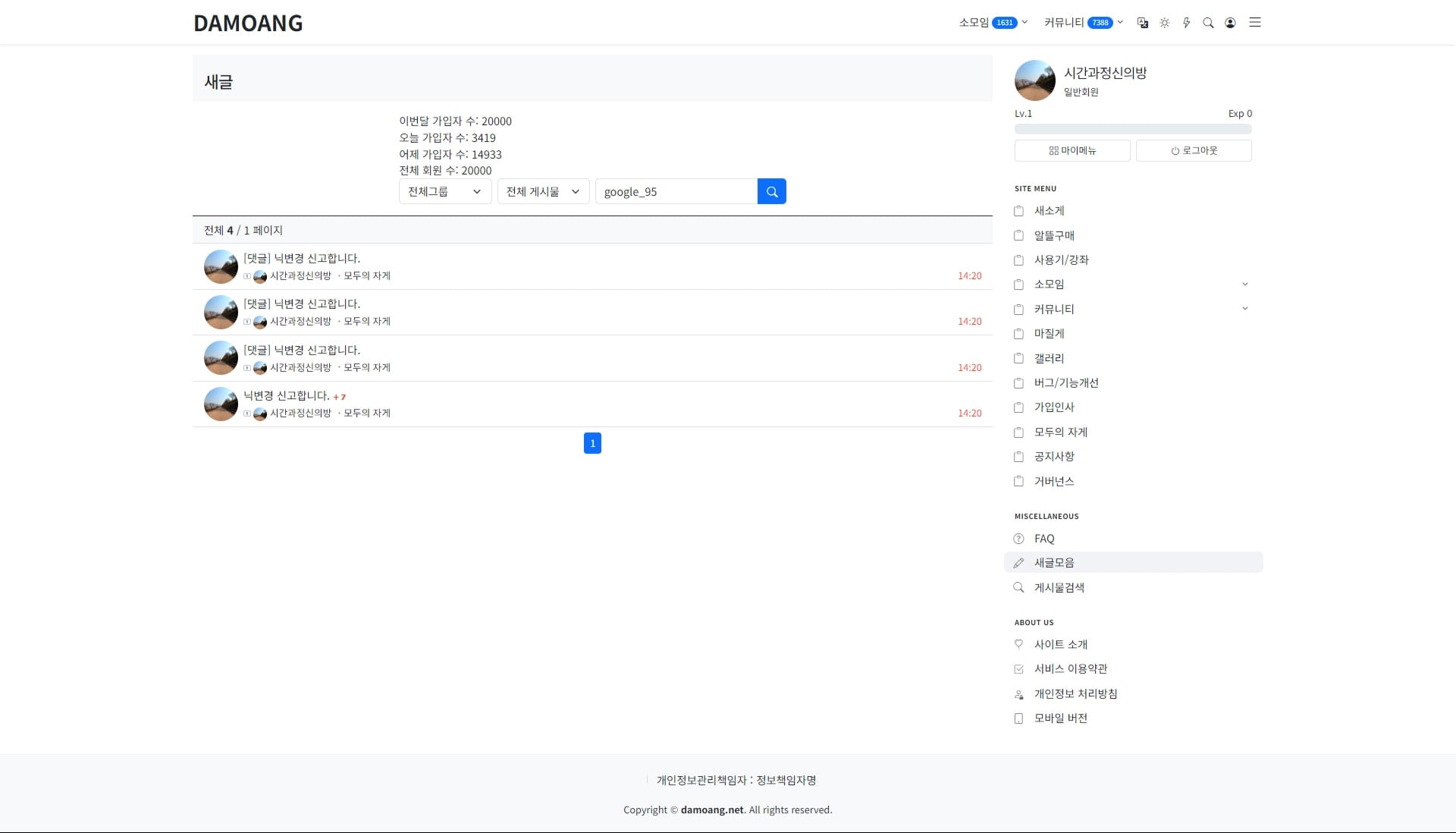This screenshot has width=1456, height=833.
Task: Click the 사이트 소개 heart icon
Action: click(x=1018, y=644)
